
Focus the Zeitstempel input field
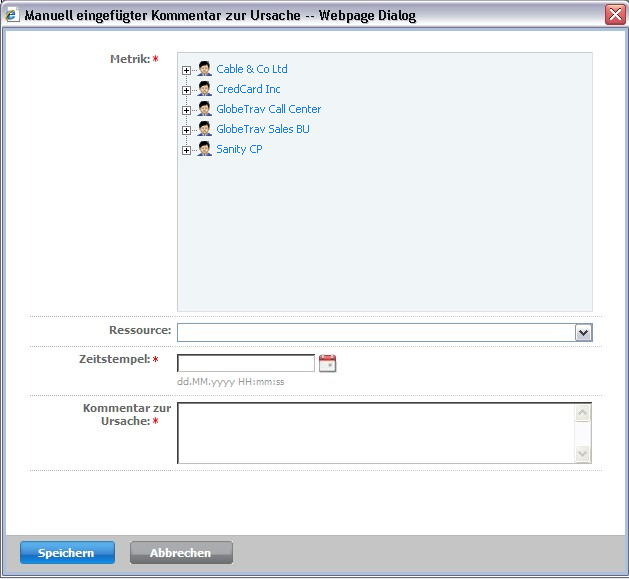point(246,363)
